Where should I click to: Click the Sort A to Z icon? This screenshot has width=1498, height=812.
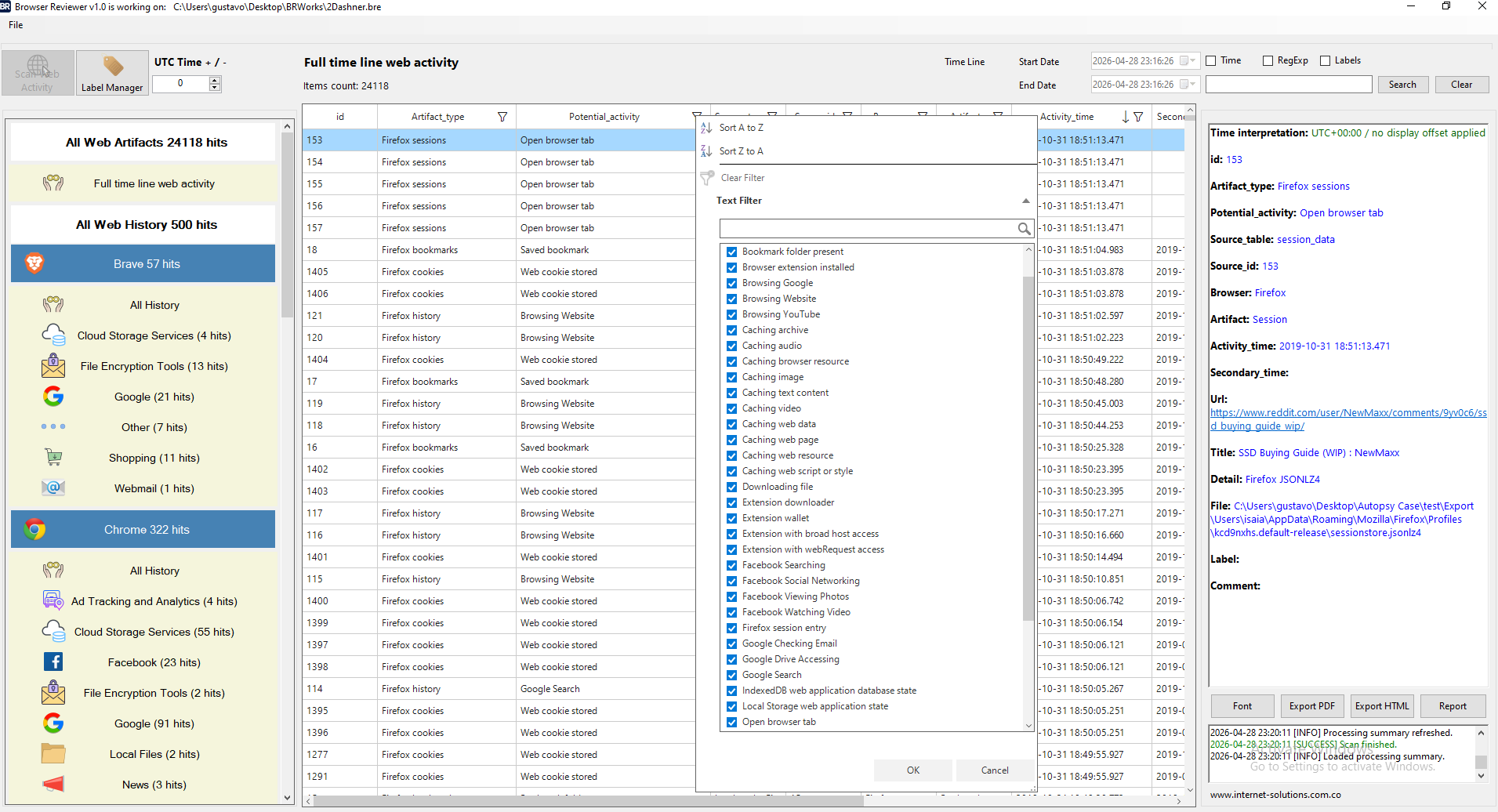point(706,128)
